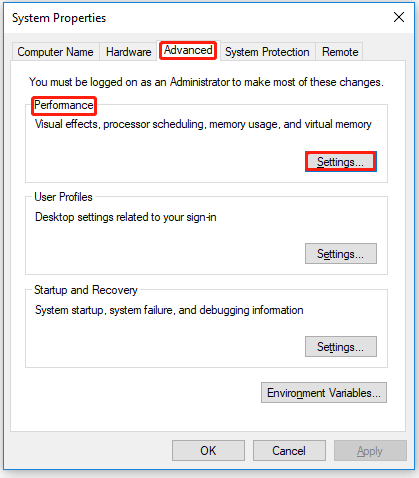This screenshot has height=478, width=419.
Task: Click the Administrator logon notice text
Action: coord(206,82)
